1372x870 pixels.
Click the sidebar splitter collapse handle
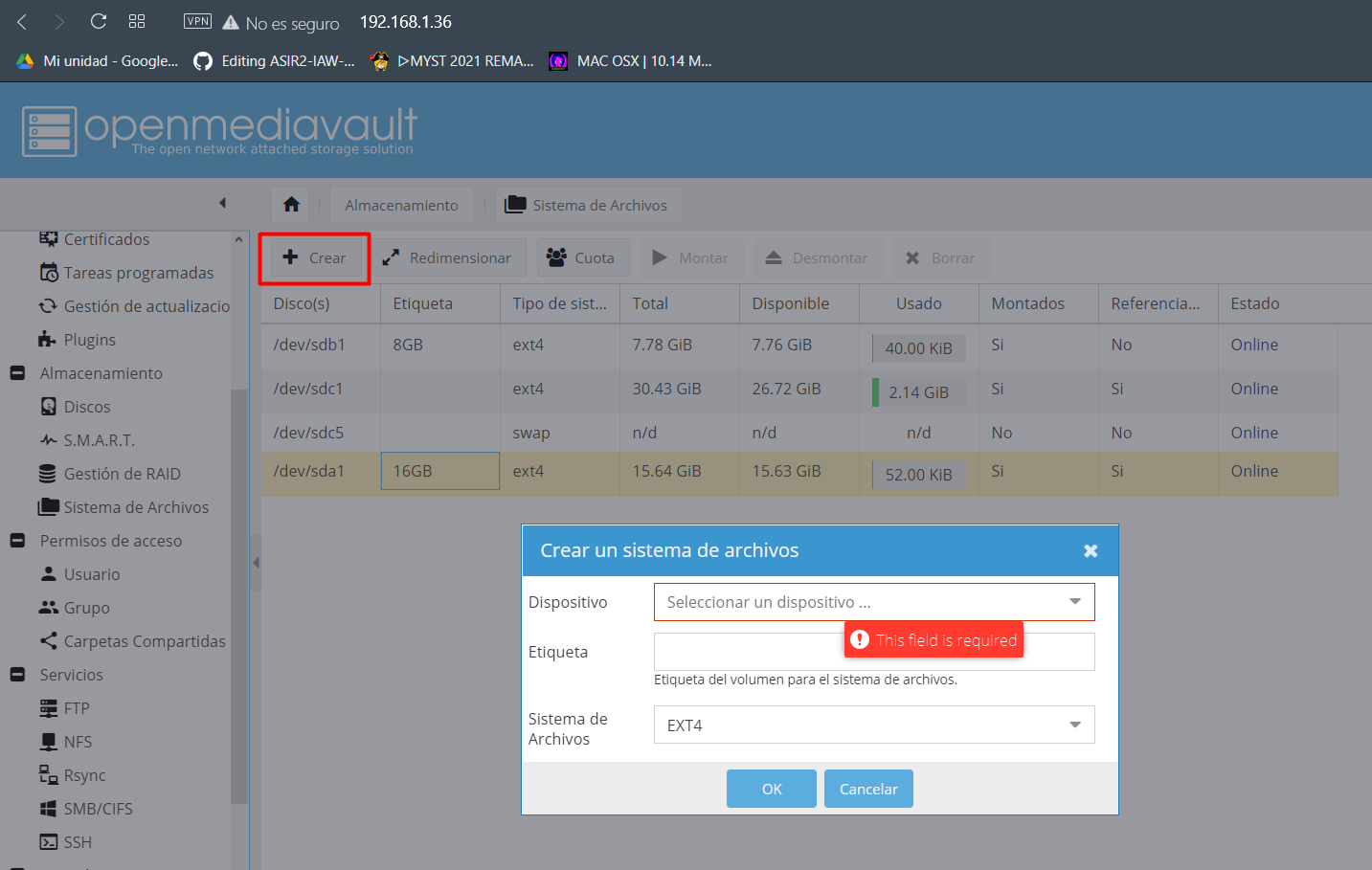click(256, 563)
